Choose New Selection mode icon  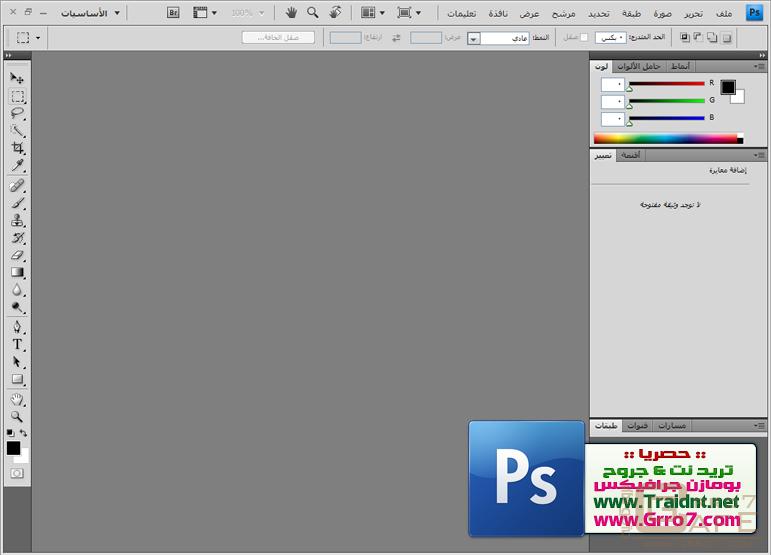727,37
